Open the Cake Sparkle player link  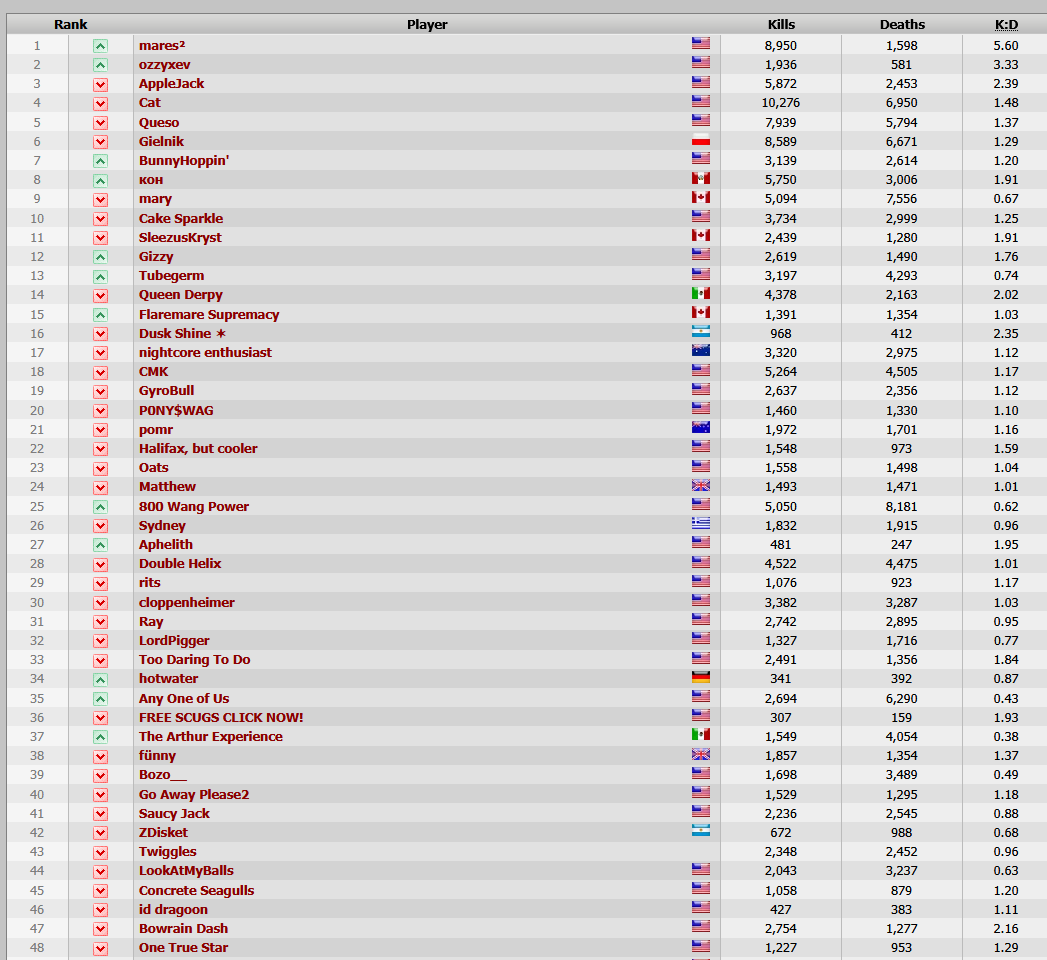(x=181, y=218)
